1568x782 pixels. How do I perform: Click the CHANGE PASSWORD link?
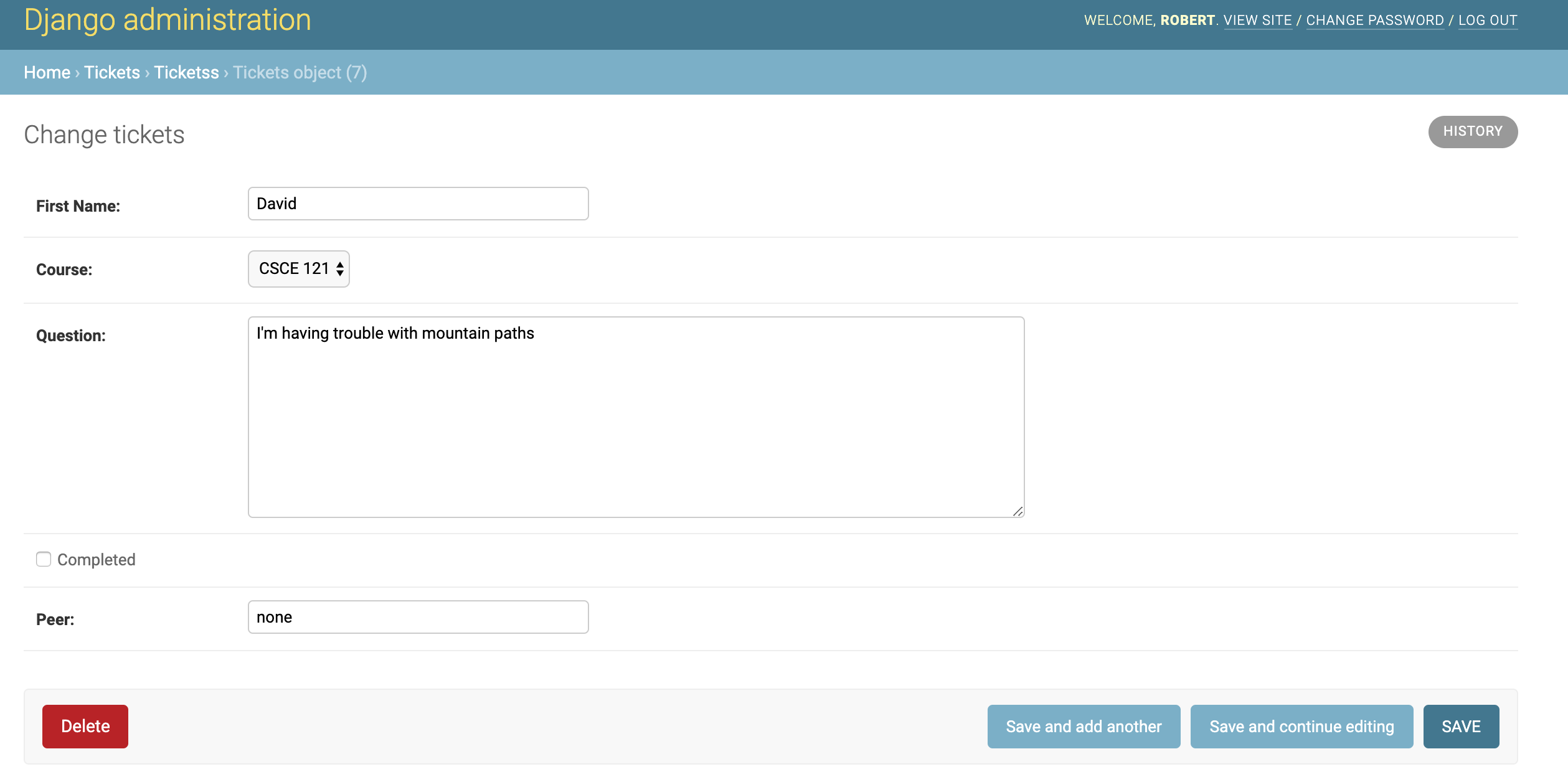pos(1374,20)
